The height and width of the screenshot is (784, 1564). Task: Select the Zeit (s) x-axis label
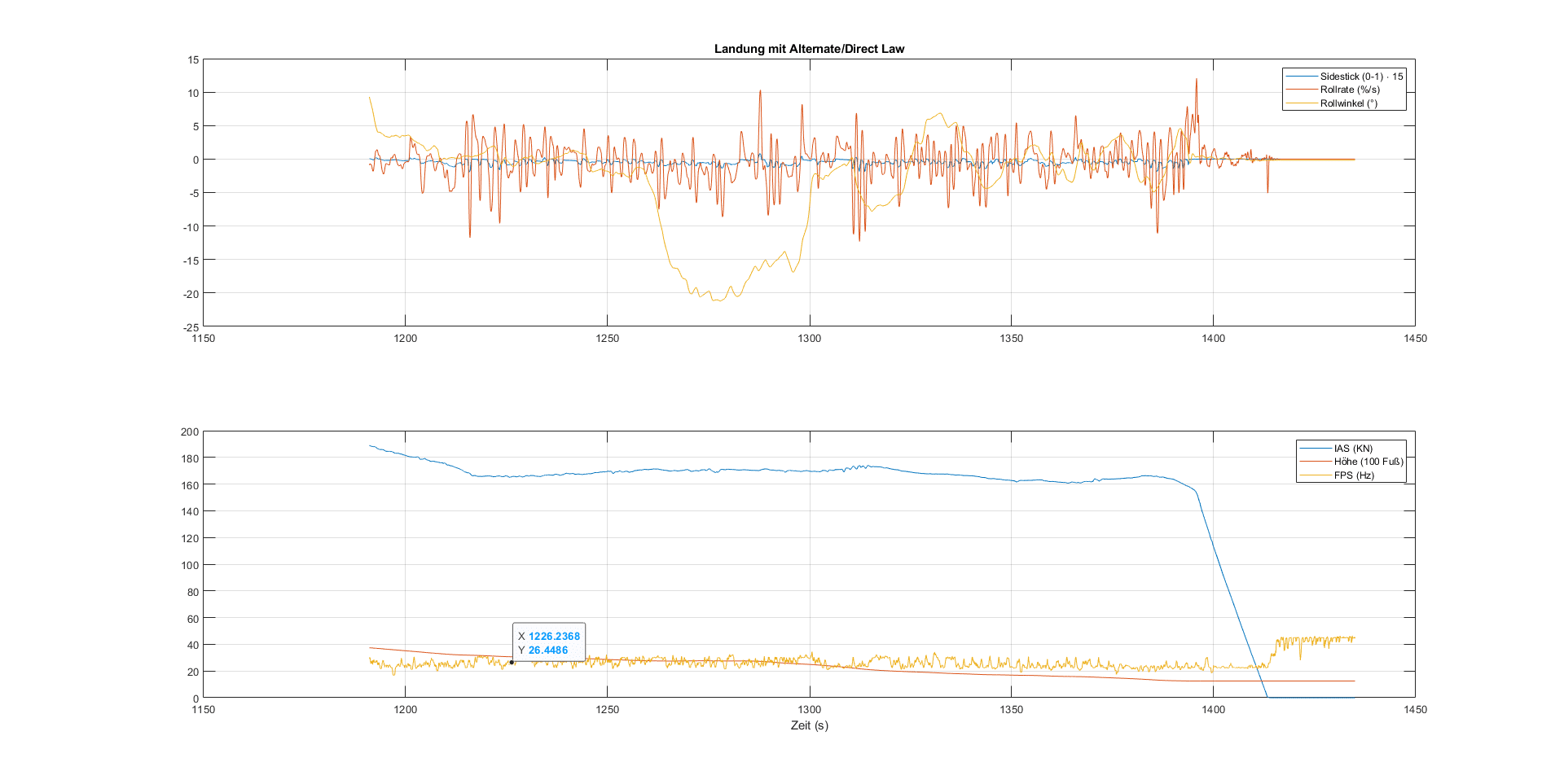(x=809, y=725)
